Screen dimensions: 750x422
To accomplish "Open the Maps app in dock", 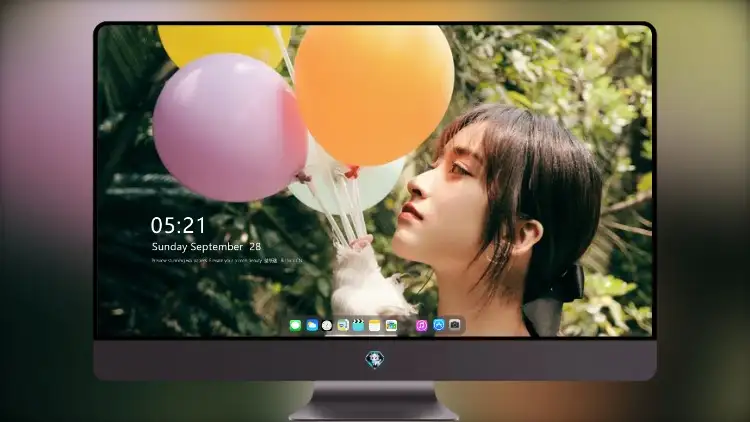I will point(342,326).
